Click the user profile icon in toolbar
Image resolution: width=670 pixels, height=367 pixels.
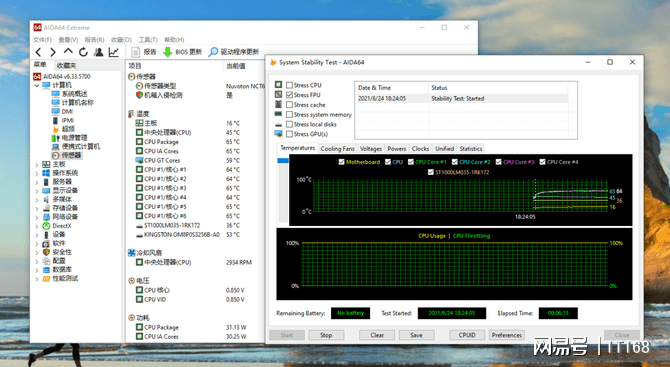99,52
